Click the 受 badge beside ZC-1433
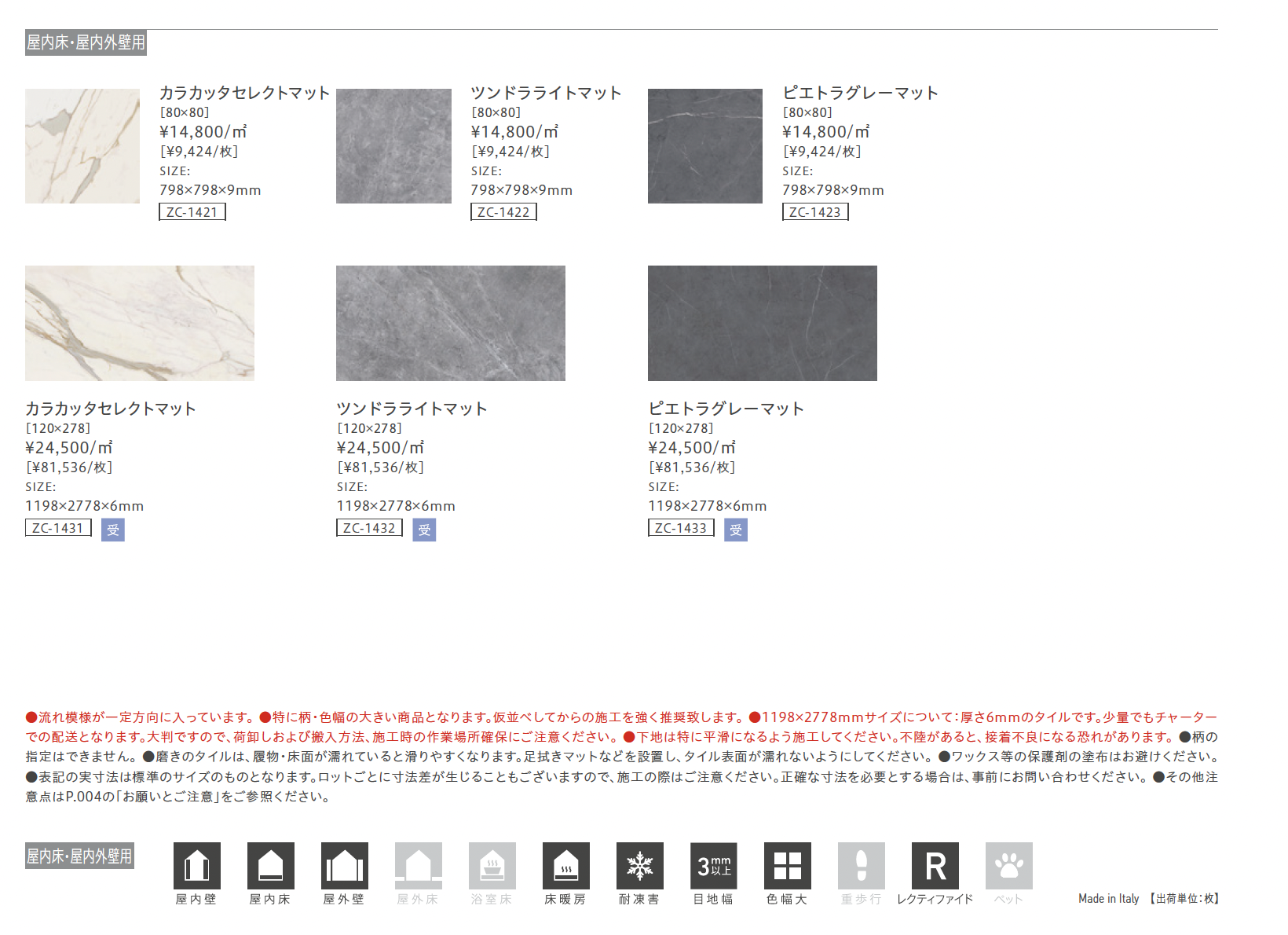This screenshot has height=935, width=1288. [735, 530]
